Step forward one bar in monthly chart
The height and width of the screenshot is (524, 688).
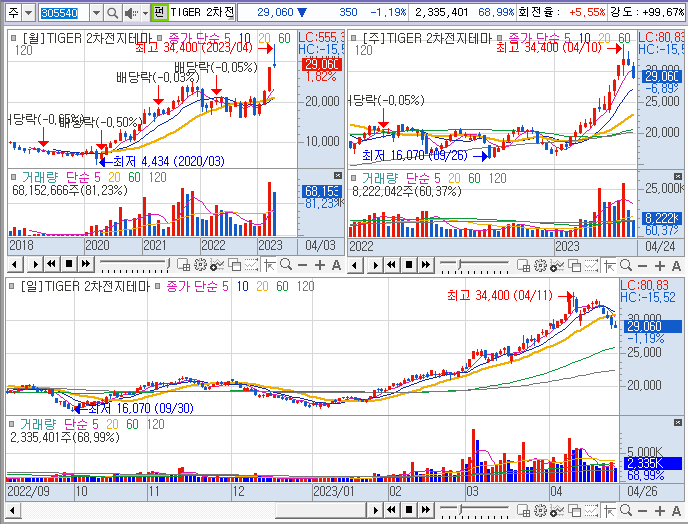[x=36, y=264]
